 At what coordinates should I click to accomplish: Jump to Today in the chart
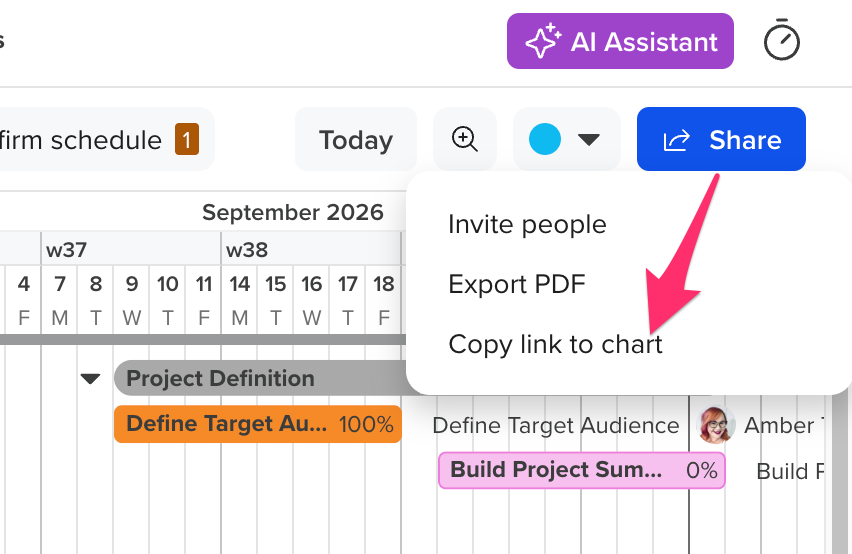coord(356,139)
